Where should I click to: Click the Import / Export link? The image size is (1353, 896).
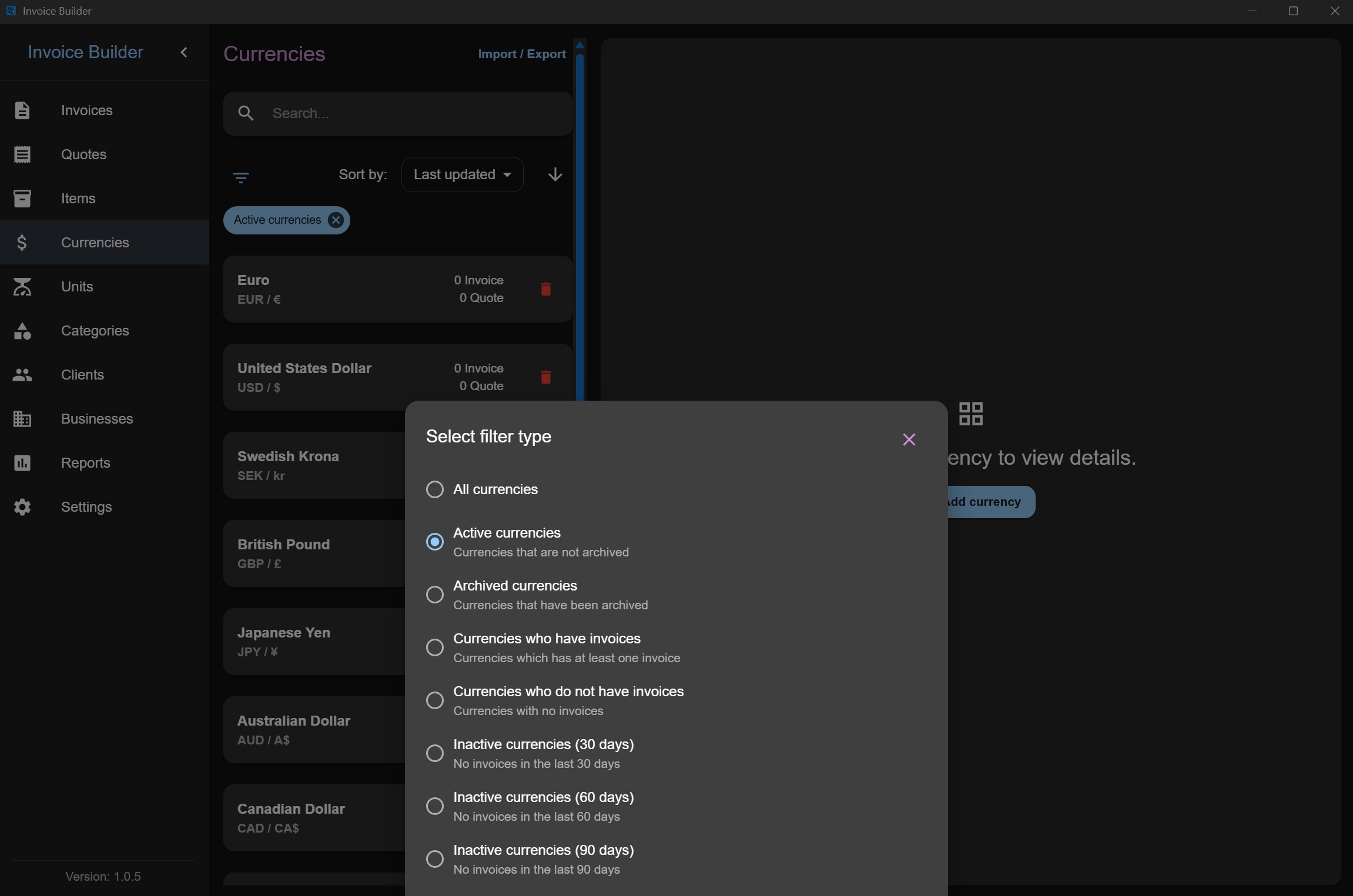[x=522, y=54]
